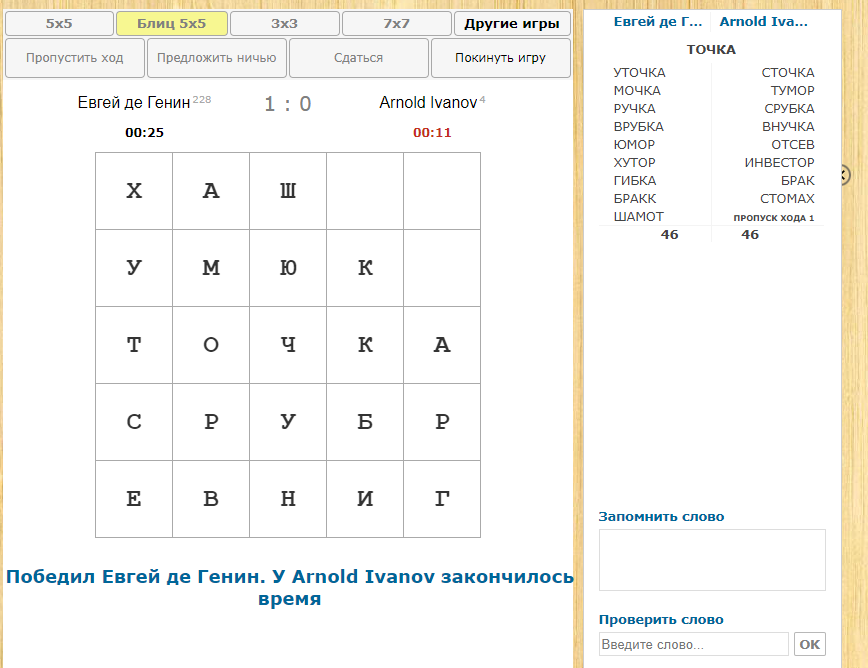
Task: Select the Ш cell on the board
Action: tap(288, 191)
